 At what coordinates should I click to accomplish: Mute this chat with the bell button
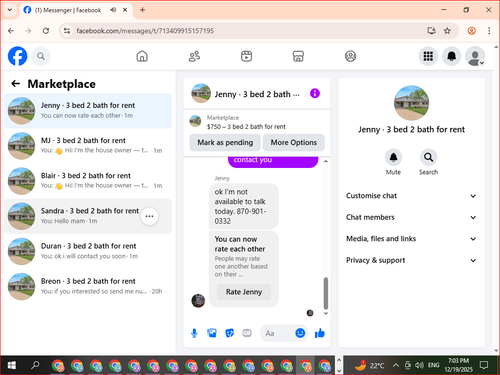(x=393, y=157)
